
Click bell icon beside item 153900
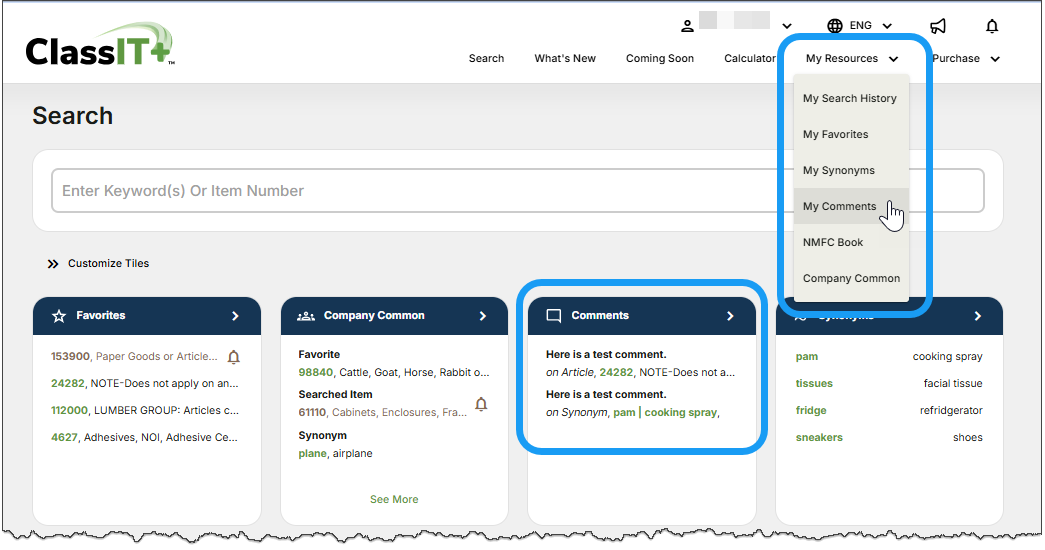coord(234,357)
